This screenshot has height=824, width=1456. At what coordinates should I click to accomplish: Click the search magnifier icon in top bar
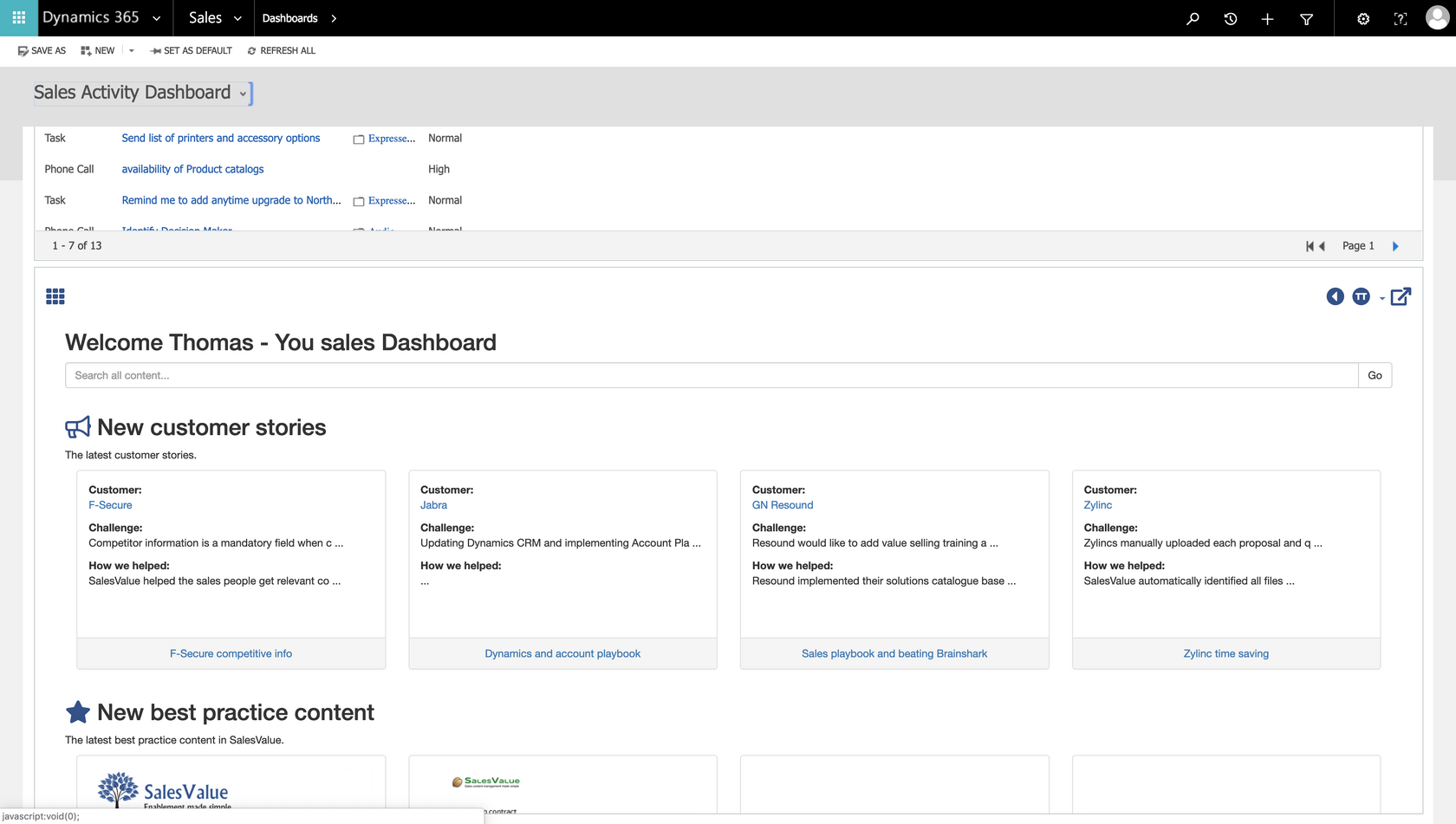tap(1193, 18)
